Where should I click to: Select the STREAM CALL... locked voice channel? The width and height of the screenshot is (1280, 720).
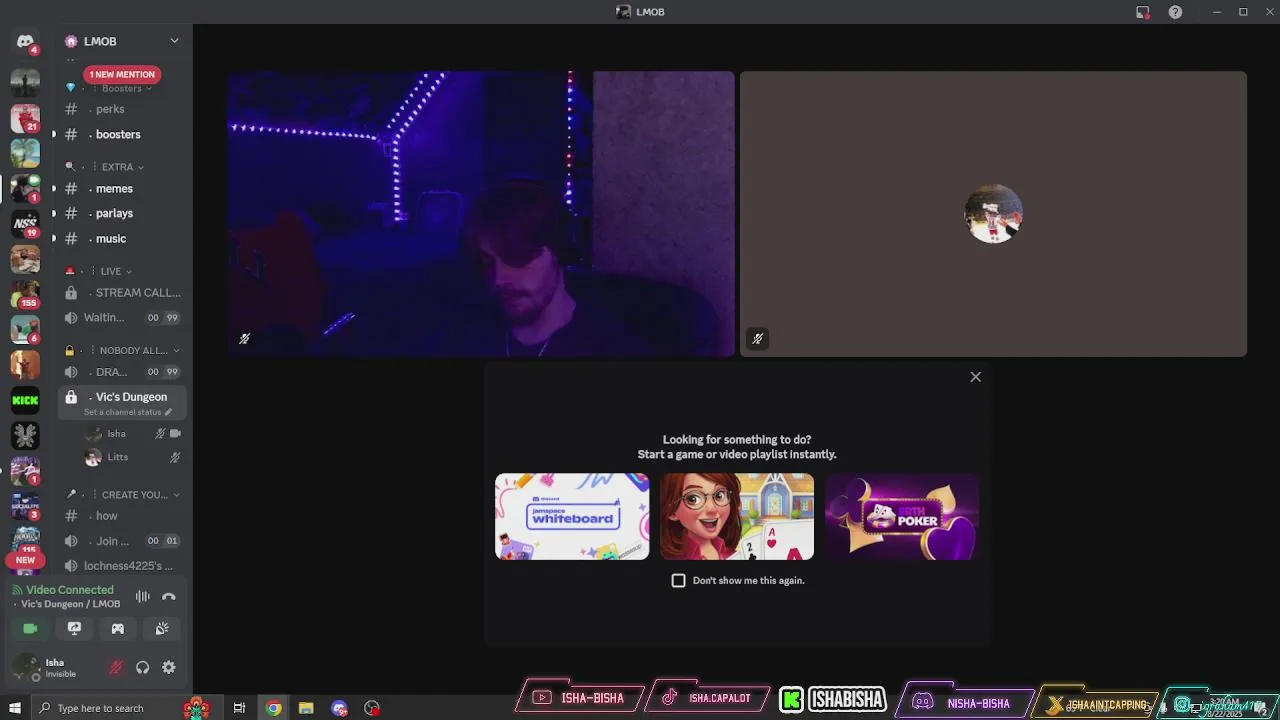click(x=122, y=293)
